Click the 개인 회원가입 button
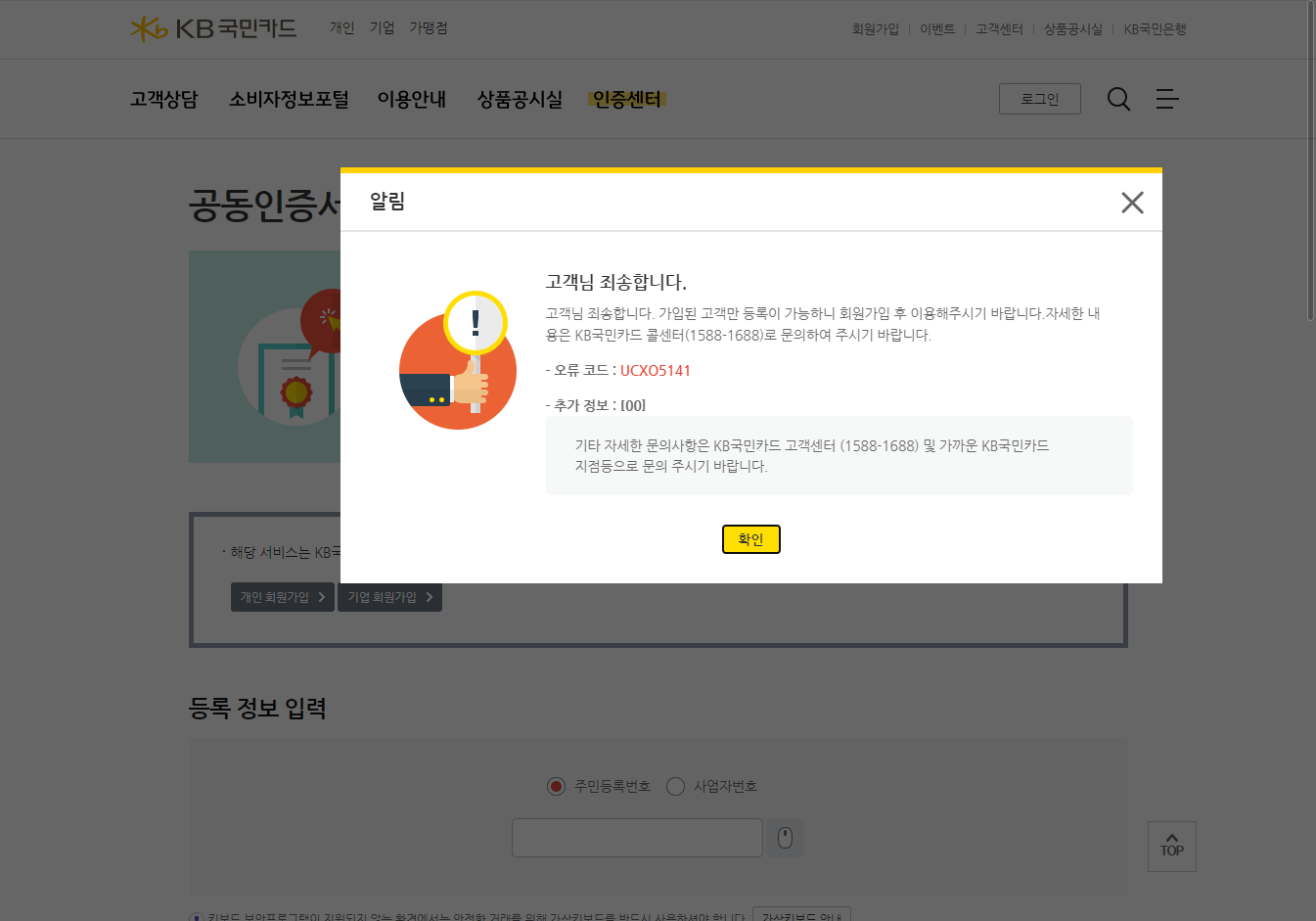Screen dimensions: 1316x921 [283, 597]
